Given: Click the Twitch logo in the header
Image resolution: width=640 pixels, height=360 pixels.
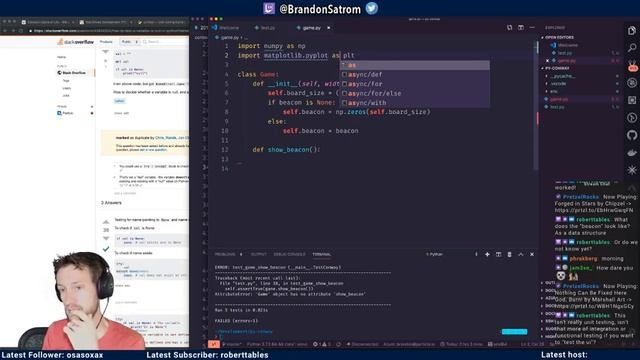Looking at the screenshot, I should 269,8.
